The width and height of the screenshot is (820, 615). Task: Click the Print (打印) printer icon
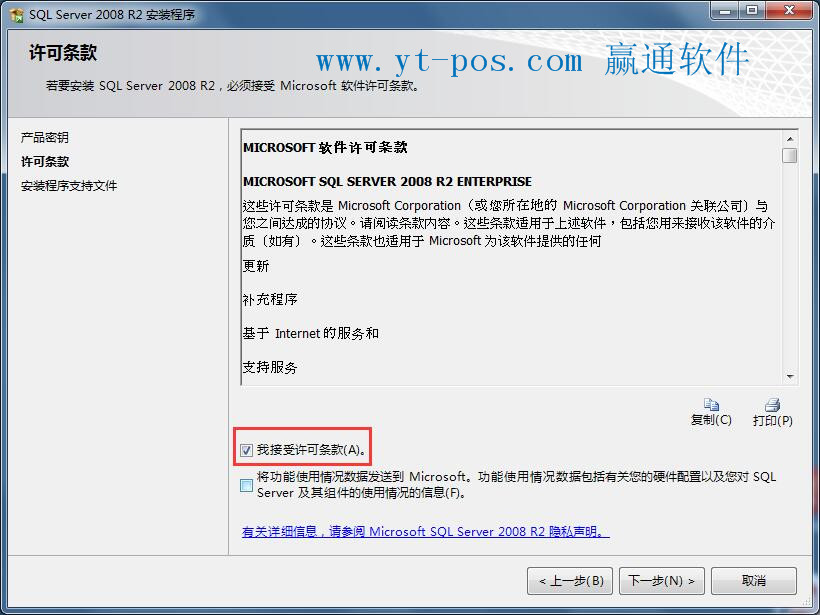(x=772, y=404)
